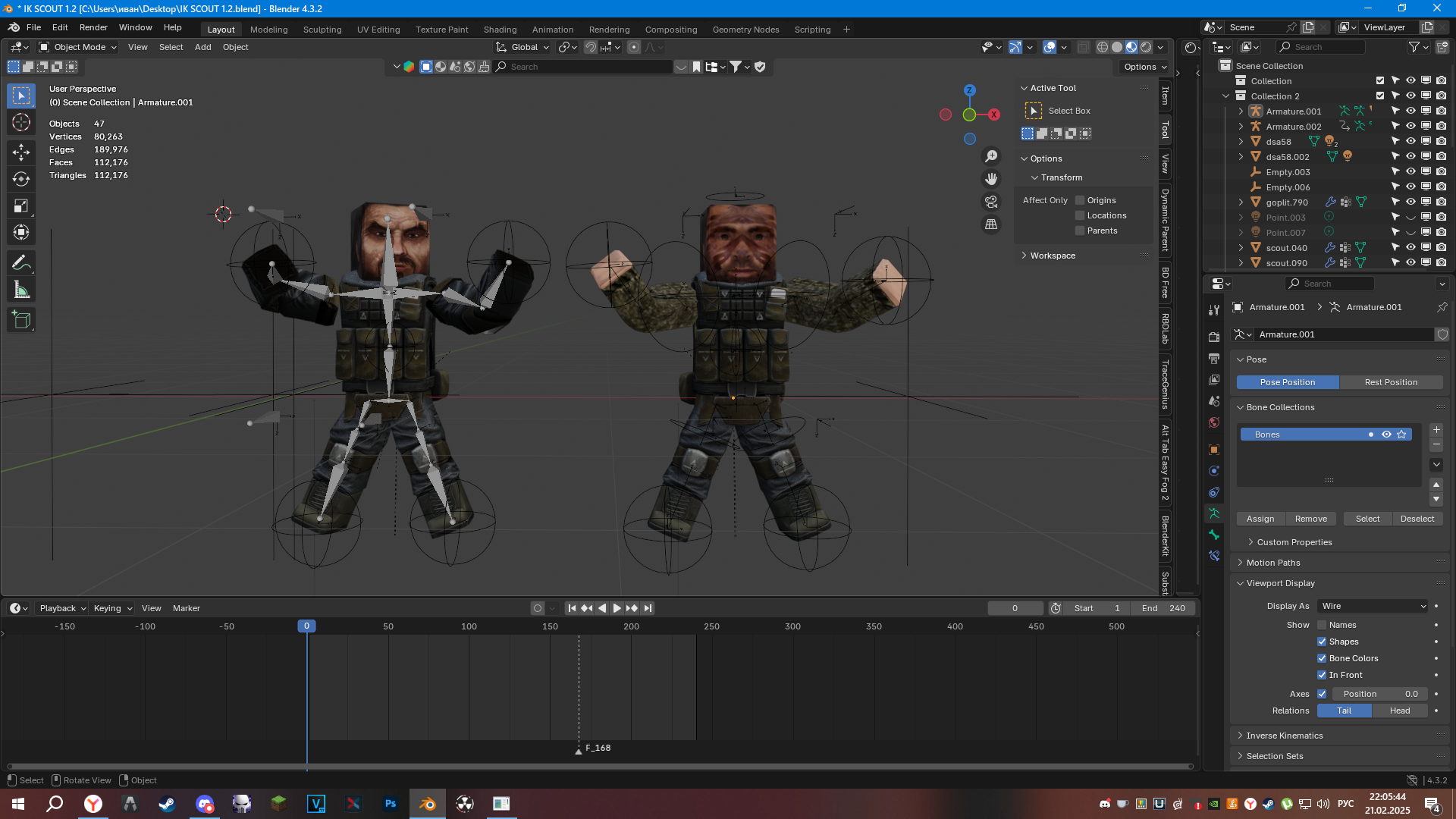Choose the Measure tool
1456x819 pixels.
(x=21, y=290)
